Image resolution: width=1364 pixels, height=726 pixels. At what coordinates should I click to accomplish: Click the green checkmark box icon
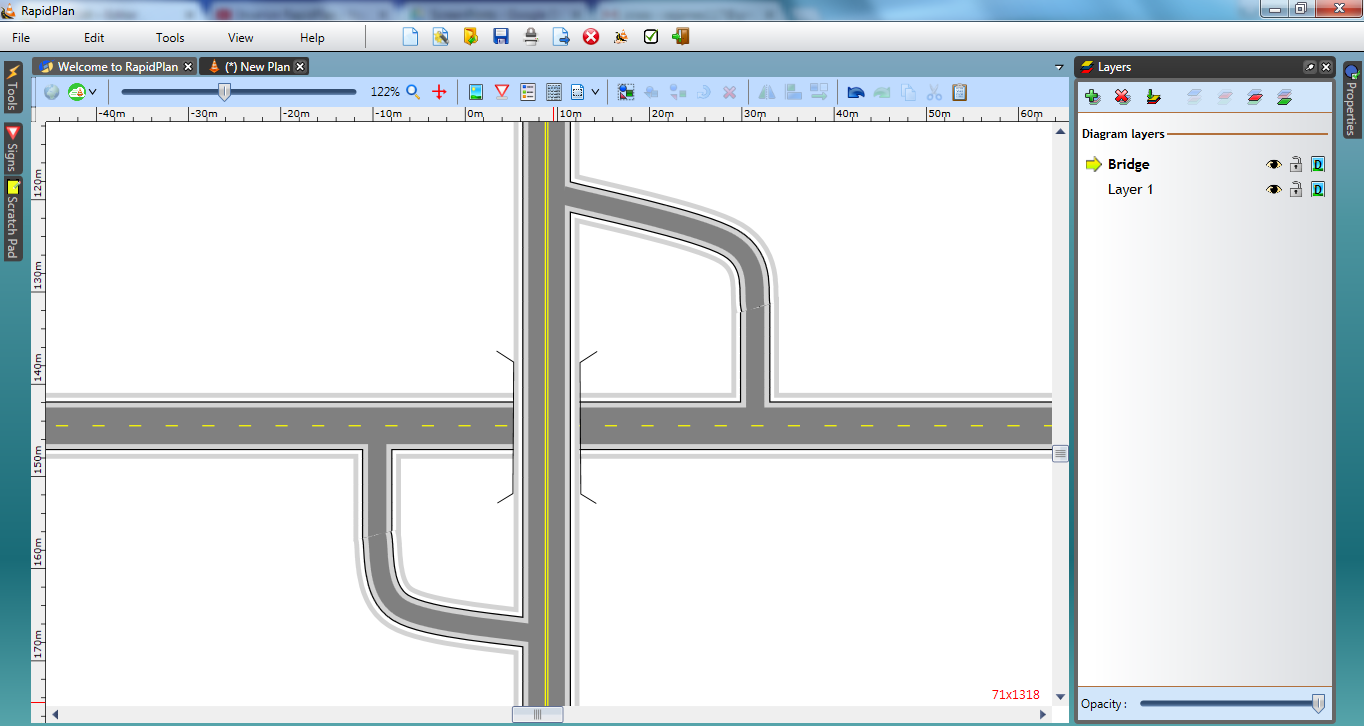tap(651, 37)
